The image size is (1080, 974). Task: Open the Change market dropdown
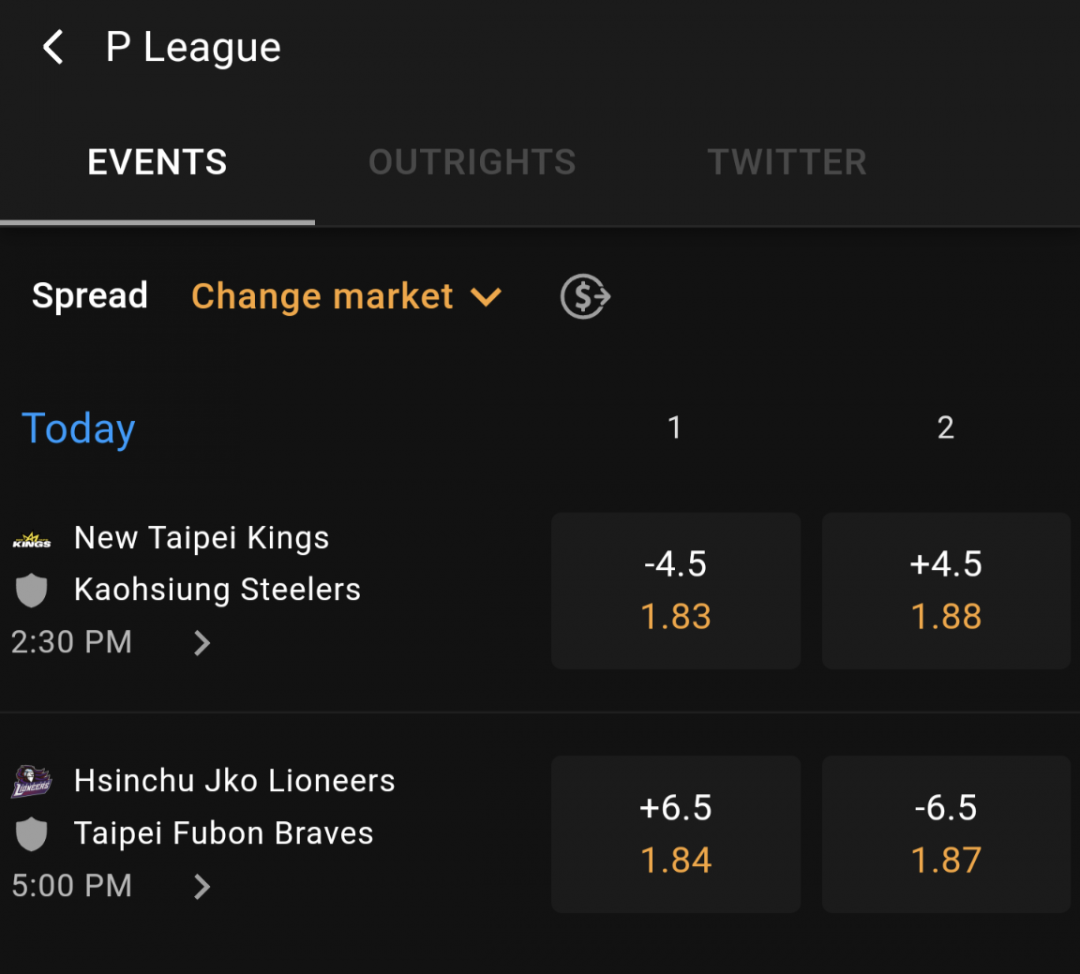coord(346,297)
